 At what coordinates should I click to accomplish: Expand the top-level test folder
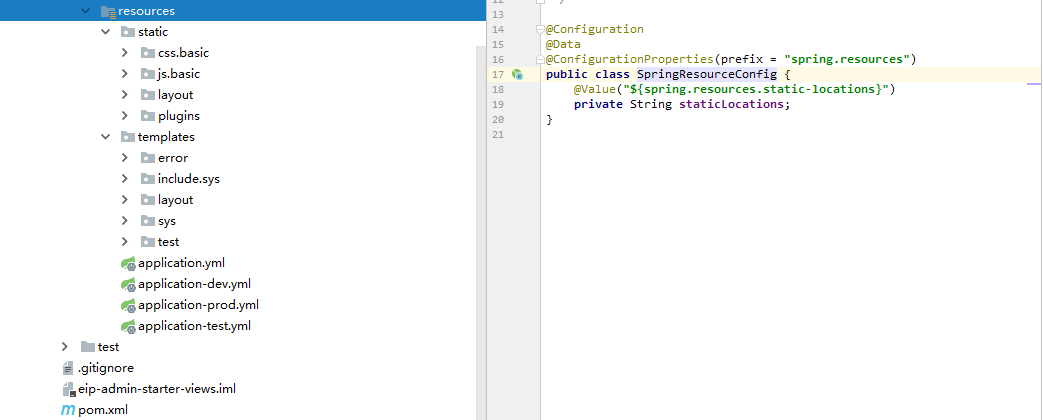(x=65, y=347)
